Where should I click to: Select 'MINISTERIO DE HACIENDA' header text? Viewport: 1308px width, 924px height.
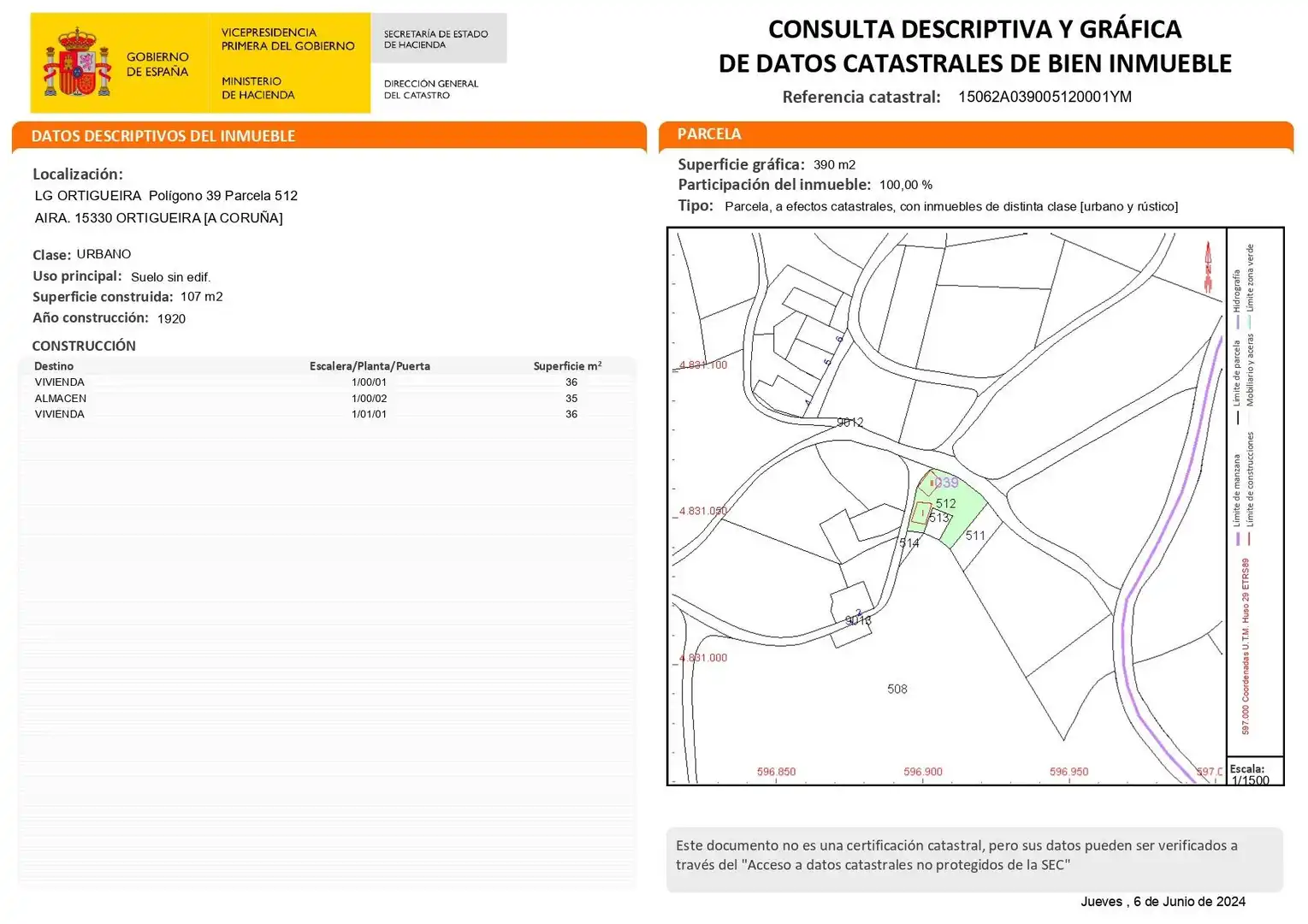257,88
